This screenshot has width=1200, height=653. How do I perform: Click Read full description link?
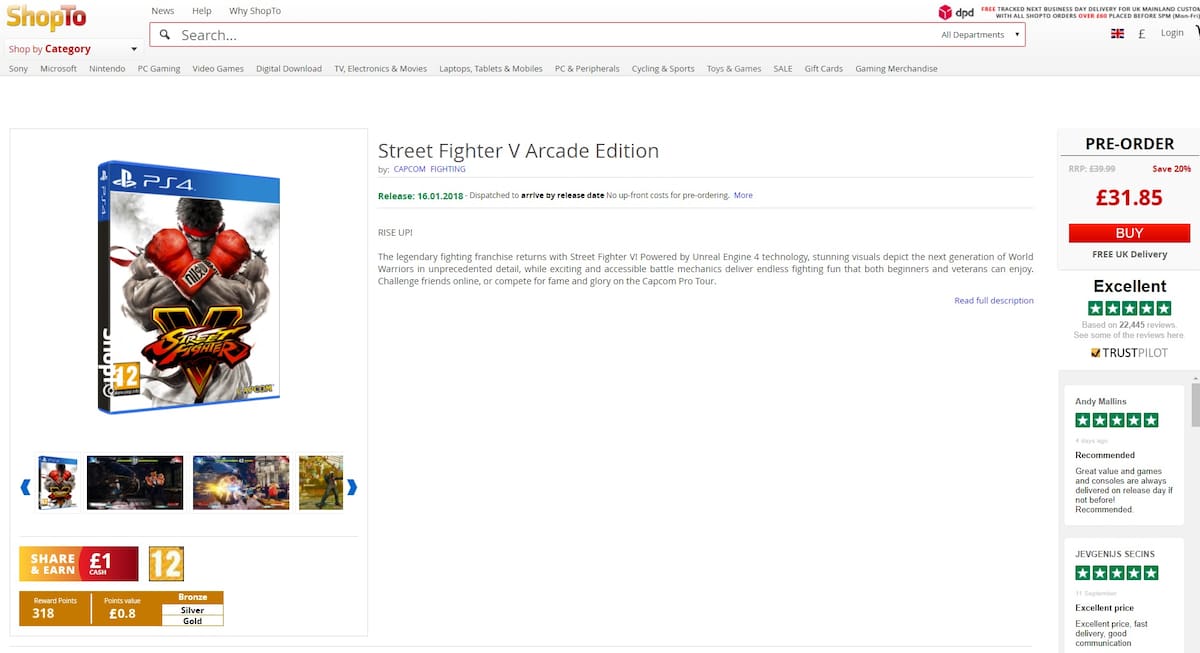tap(994, 300)
